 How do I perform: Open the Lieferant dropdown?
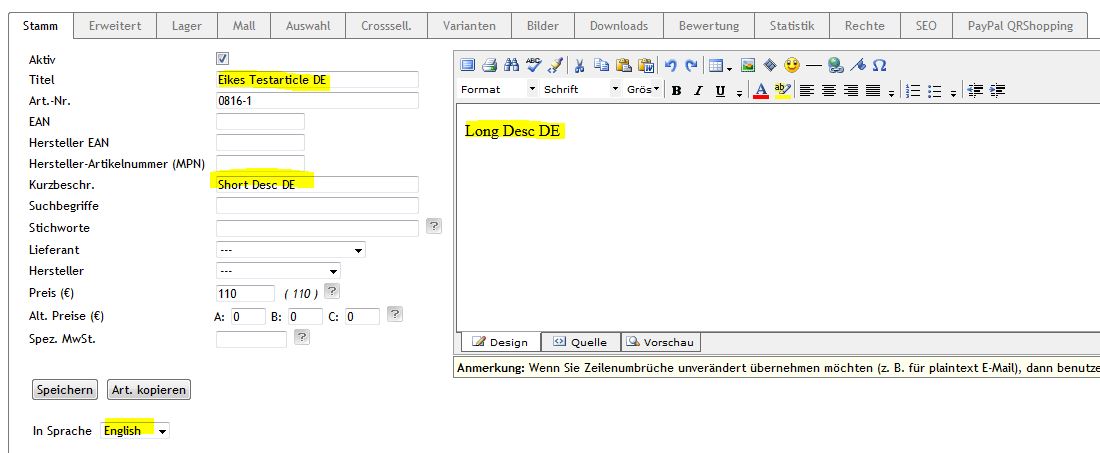(290, 249)
